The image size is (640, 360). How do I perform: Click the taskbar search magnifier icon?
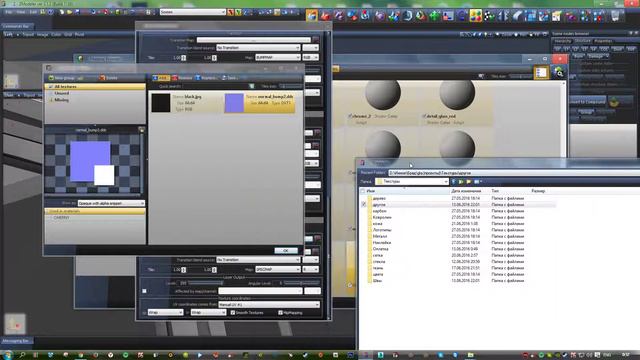(22, 355)
